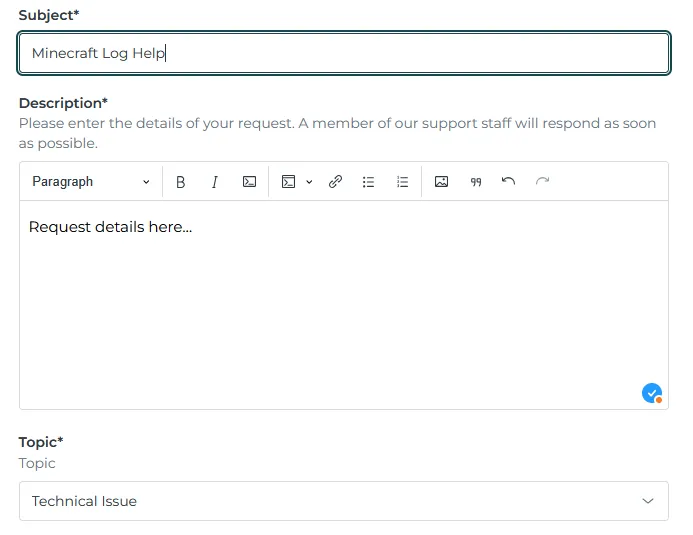
Task: Toggle bold formatting in the editor toolbar
Action: click(x=180, y=182)
